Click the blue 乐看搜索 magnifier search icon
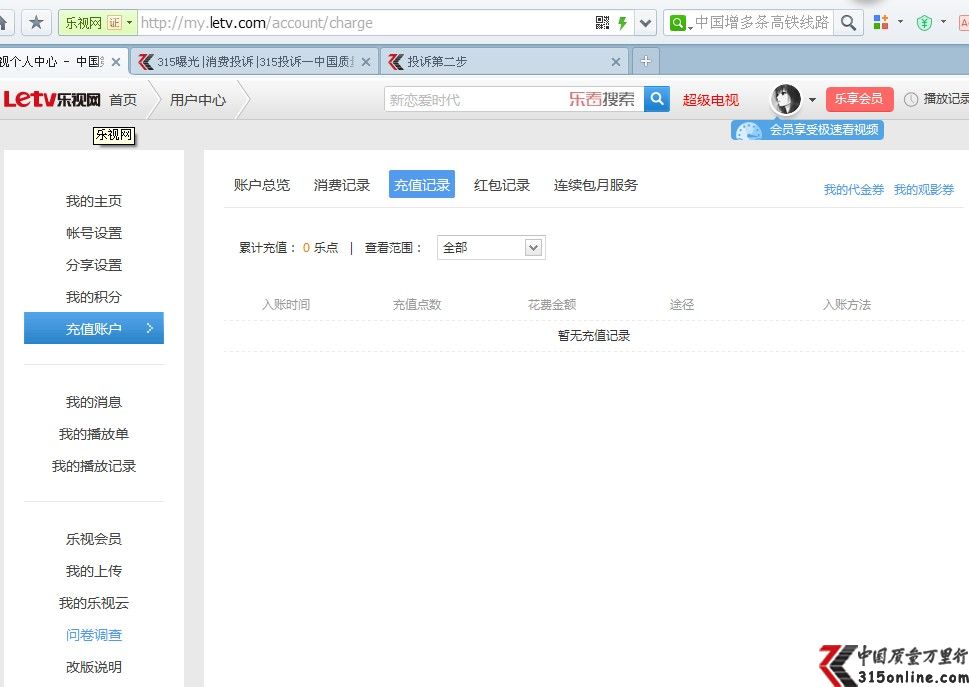The image size is (969, 687). pos(656,99)
